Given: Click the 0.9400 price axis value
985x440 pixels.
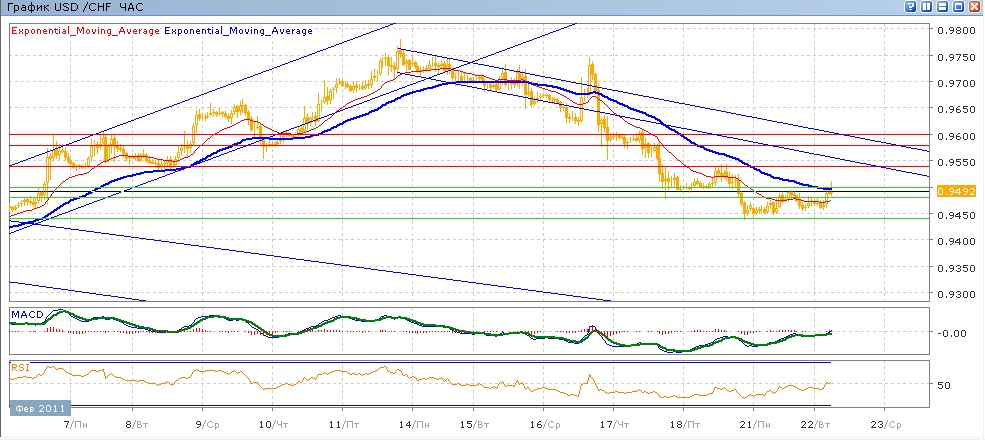Looking at the screenshot, I should click(954, 241).
